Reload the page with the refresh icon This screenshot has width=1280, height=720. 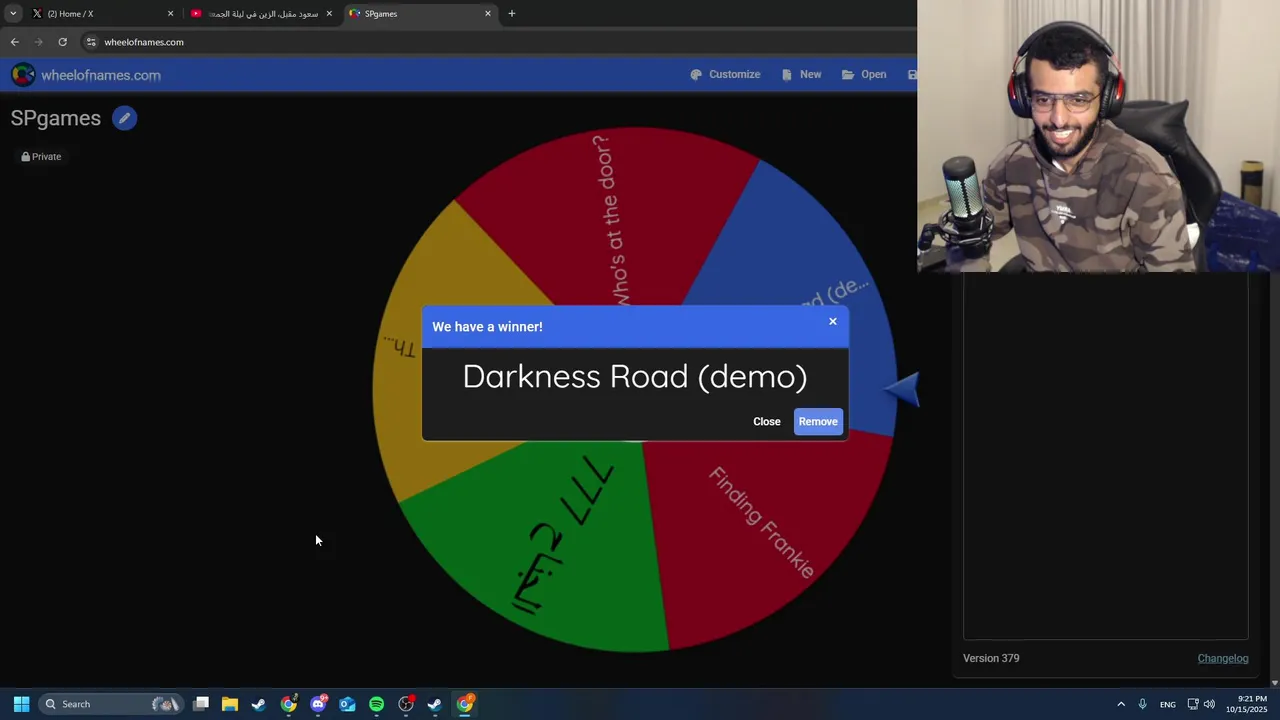point(62,42)
